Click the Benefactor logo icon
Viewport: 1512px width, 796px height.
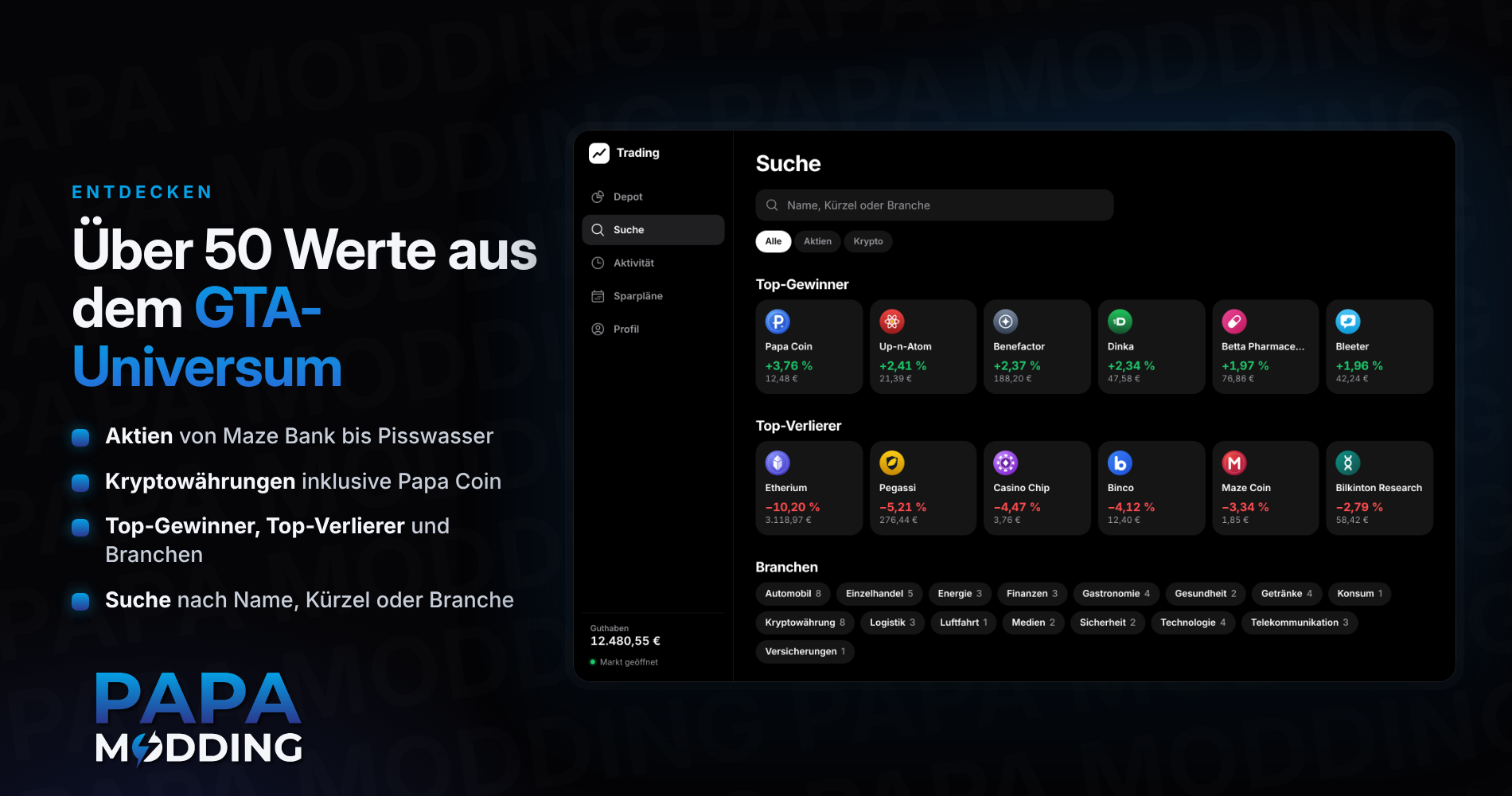[1006, 322]
